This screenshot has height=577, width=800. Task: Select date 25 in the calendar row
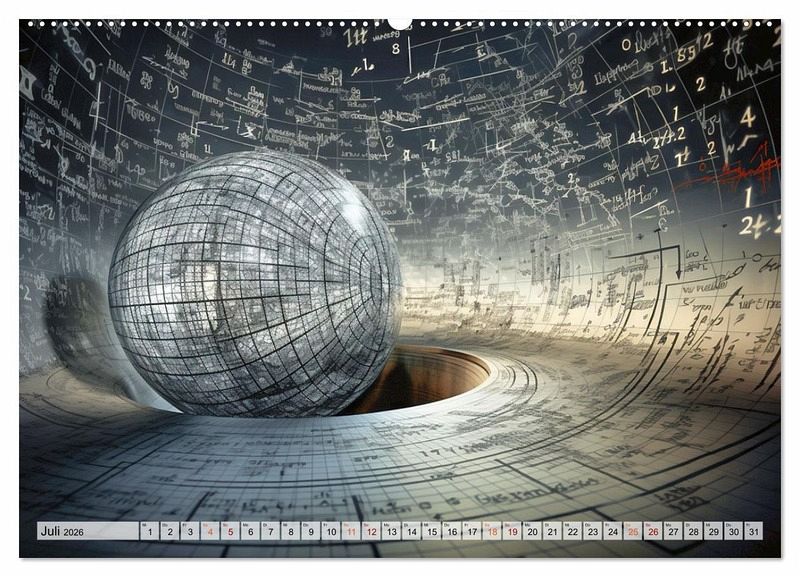(x=633, y=532)
